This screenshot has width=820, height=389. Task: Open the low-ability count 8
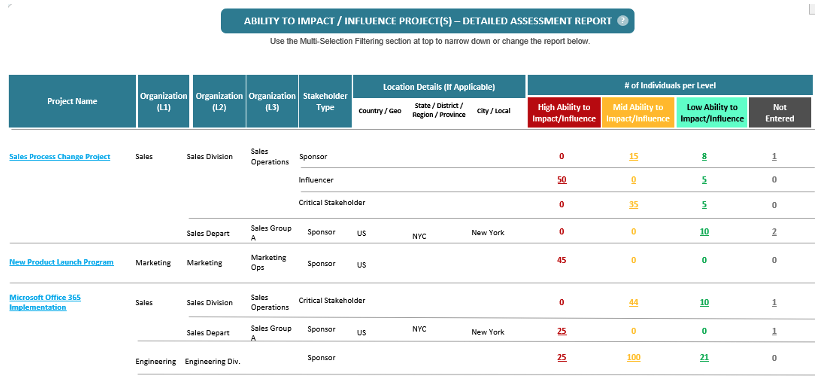(704, 156)
